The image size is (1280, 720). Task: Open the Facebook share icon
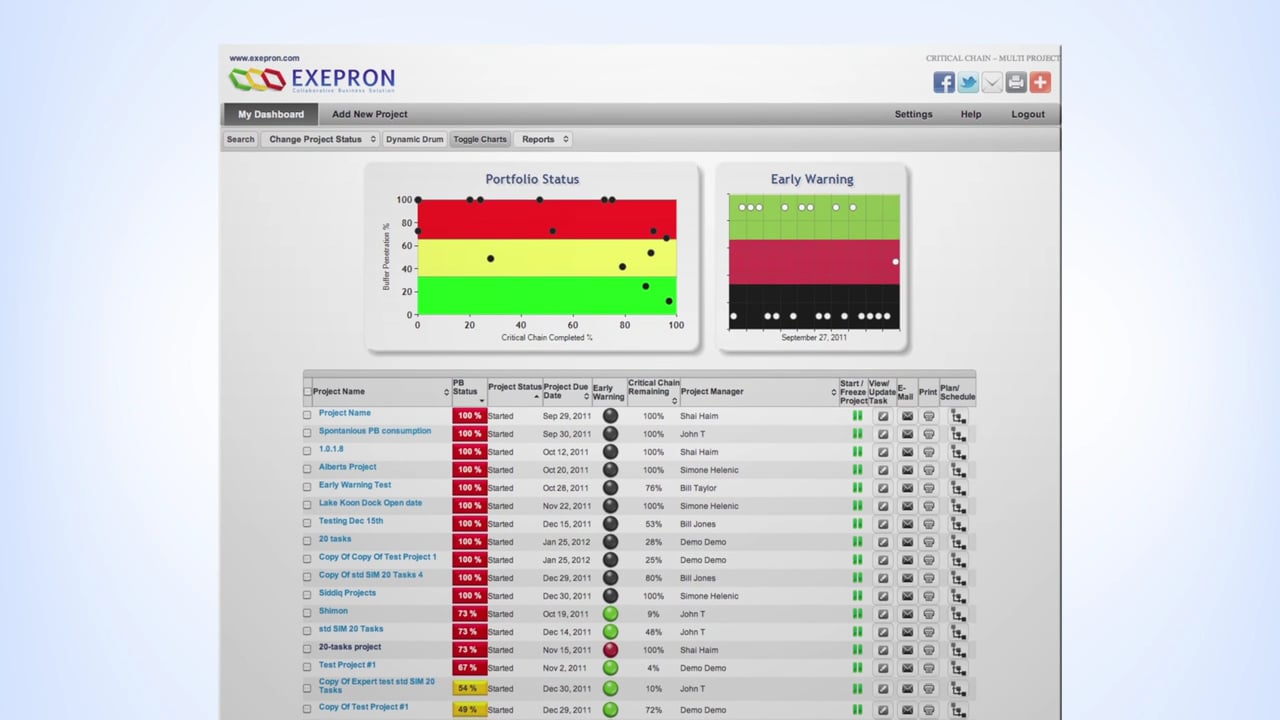tap(943, 83)
